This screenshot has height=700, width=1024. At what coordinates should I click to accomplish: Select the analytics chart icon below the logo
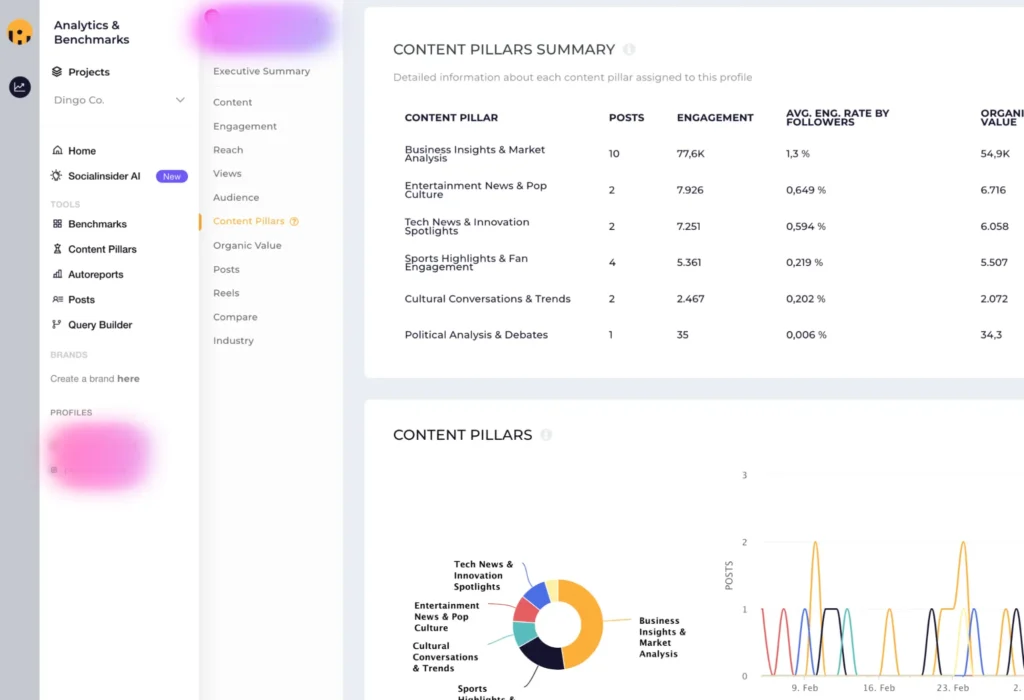(20, 87)
